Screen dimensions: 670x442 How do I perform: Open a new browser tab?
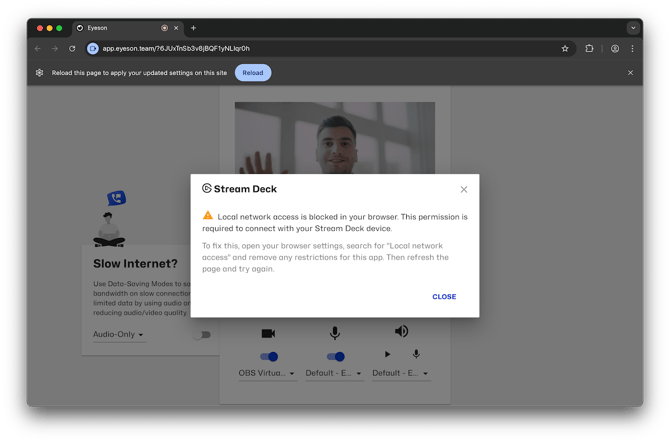[x=193, y=28]
